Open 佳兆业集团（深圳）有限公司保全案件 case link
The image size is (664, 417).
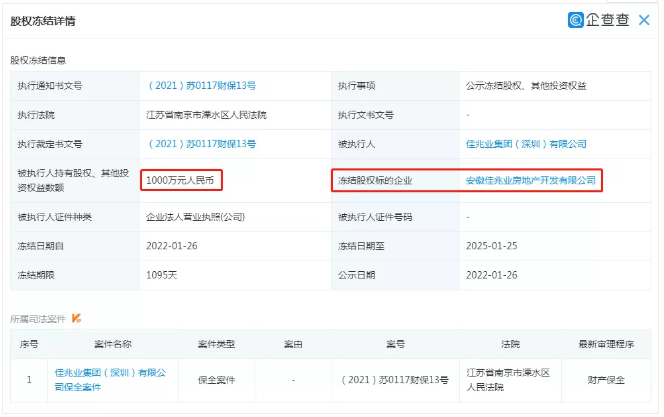click(x=111, y=380)
